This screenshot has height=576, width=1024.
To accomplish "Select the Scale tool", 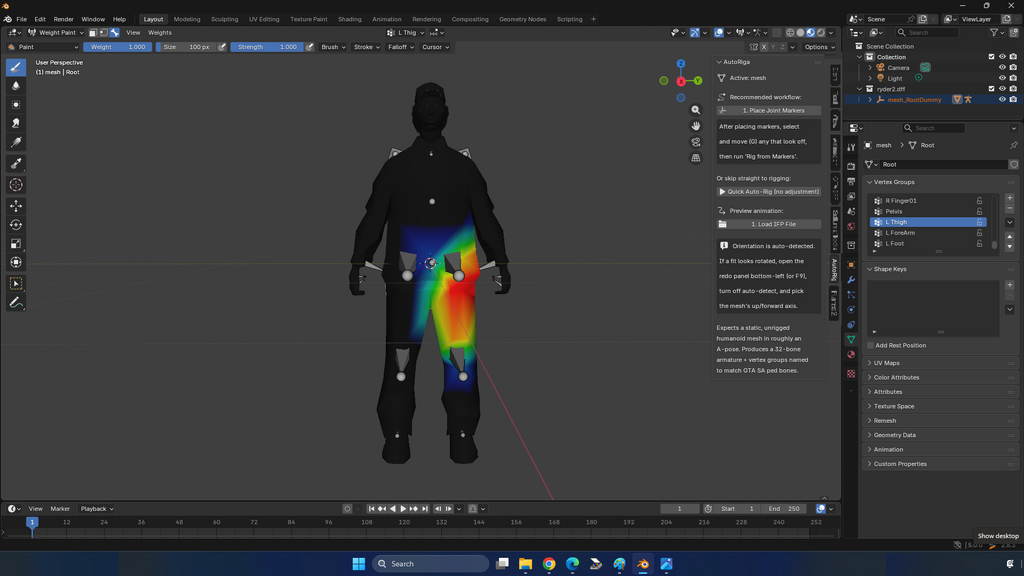I will (16, 244).
